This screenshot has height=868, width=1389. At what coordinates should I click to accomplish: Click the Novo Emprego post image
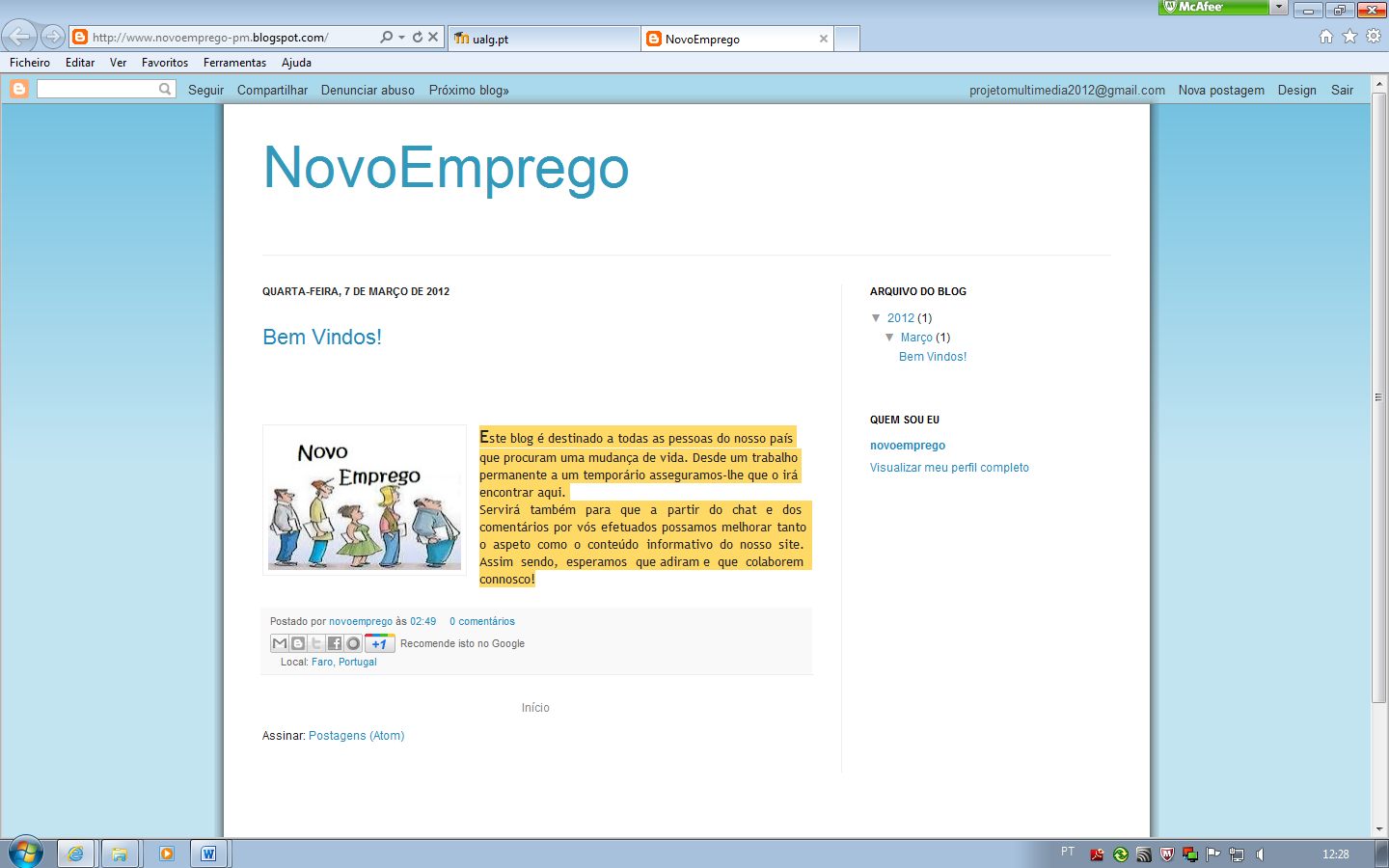coord(365,501)
